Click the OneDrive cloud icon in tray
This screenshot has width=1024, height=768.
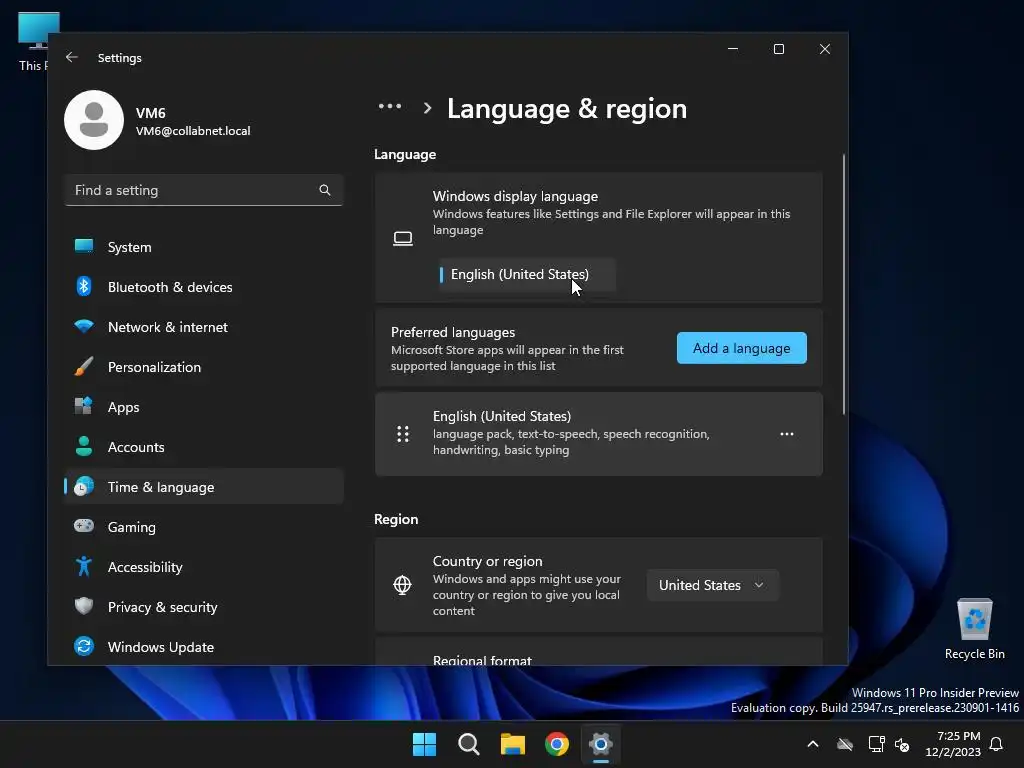845,744
